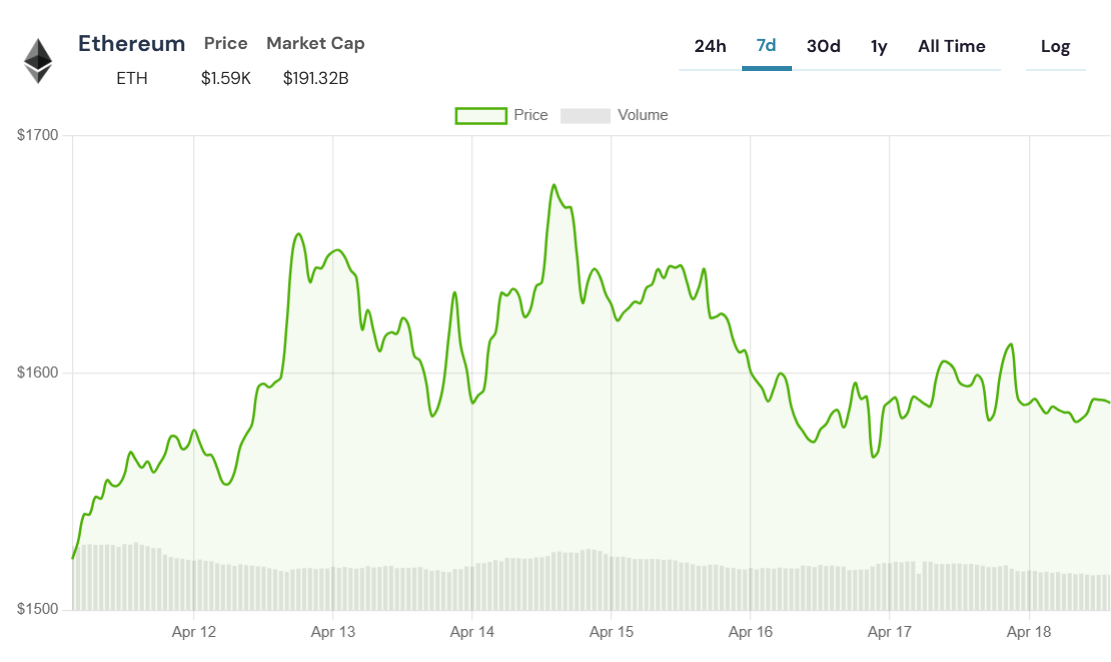This screenshot has height=662, width=1111.
Task: Click the Market Cap column header
Action: pos(315,43)
